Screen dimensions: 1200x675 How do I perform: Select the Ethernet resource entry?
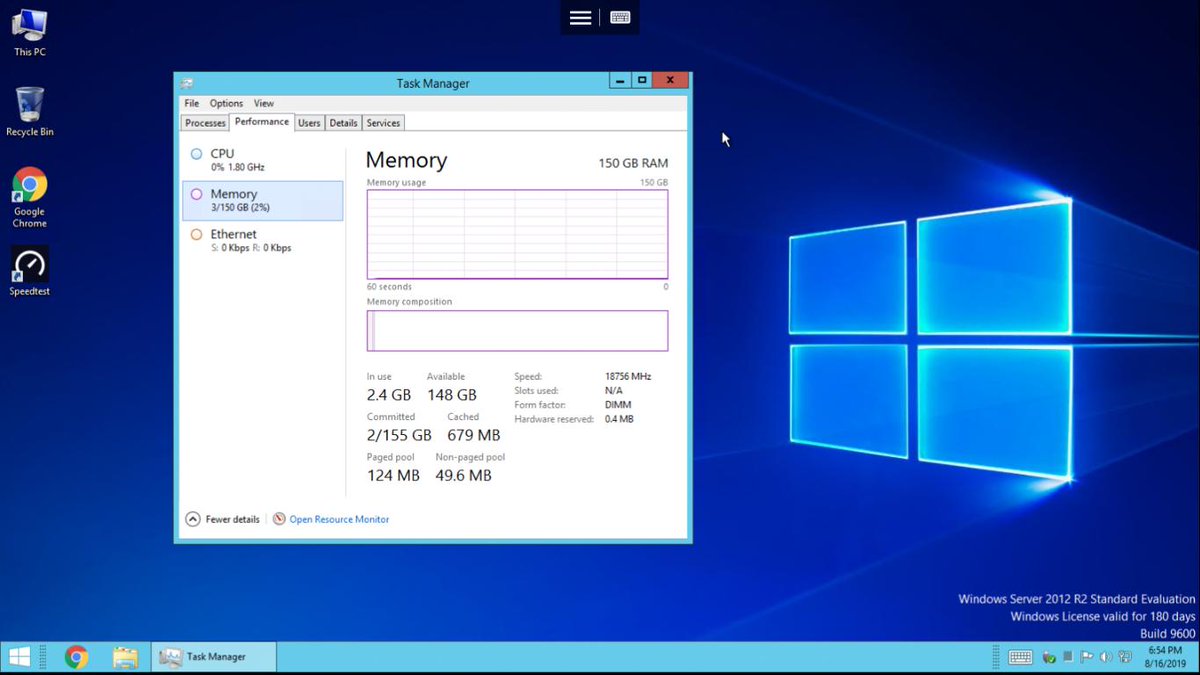pyautogui.click(x=263, y=240)
